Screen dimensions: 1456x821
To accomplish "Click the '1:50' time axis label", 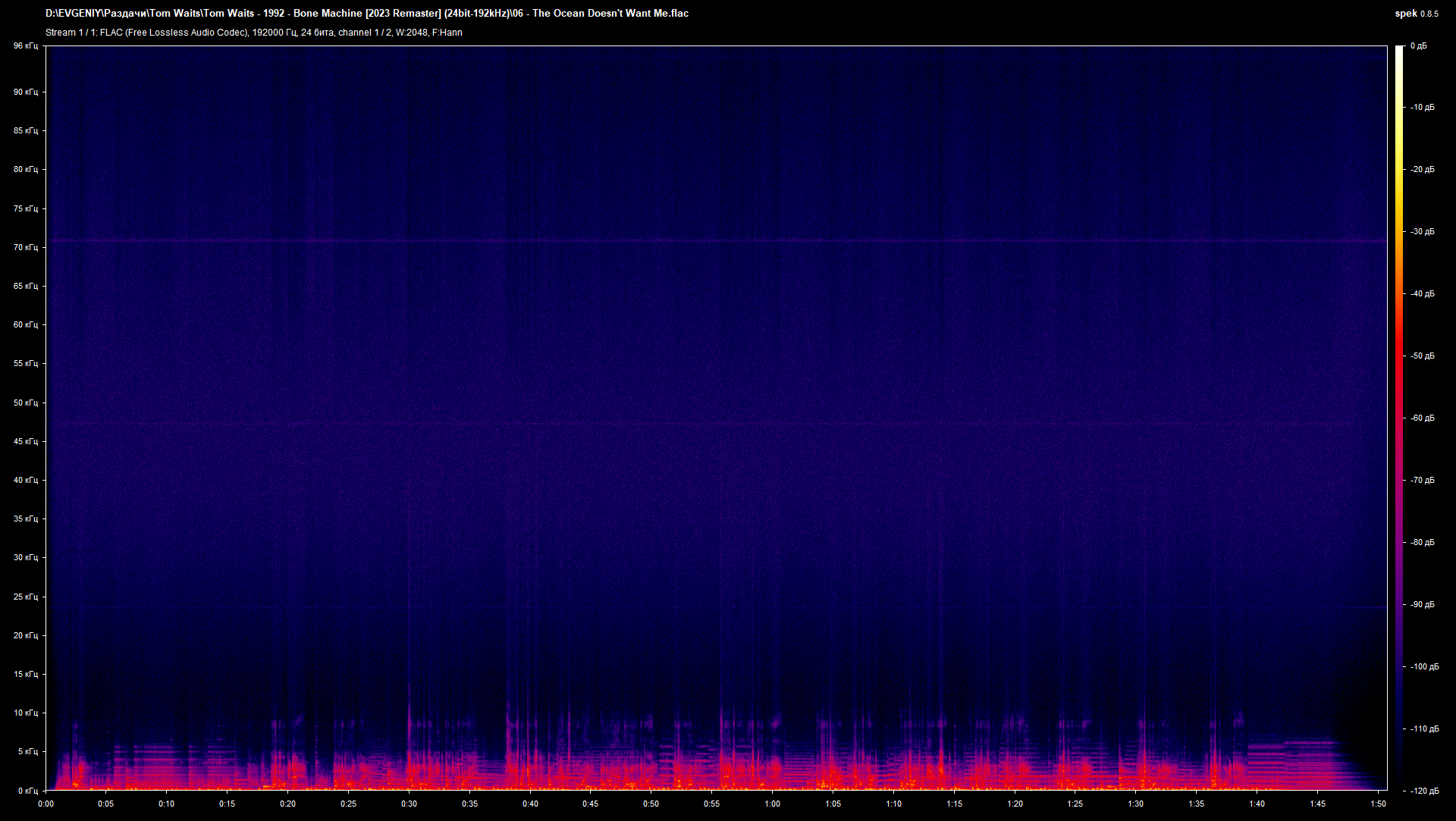I will (1379, 804).
